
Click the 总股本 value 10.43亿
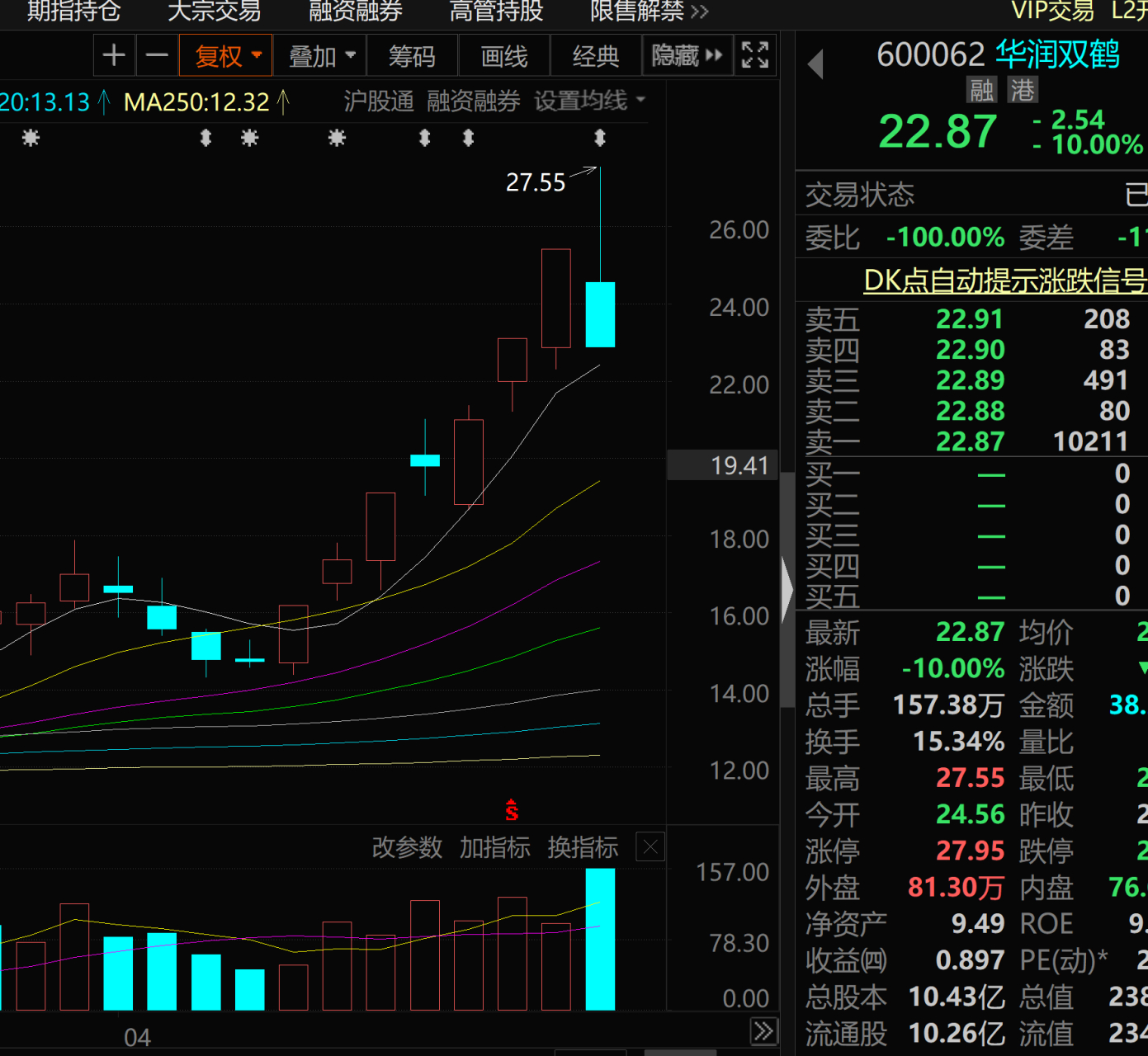coord(957,997)
